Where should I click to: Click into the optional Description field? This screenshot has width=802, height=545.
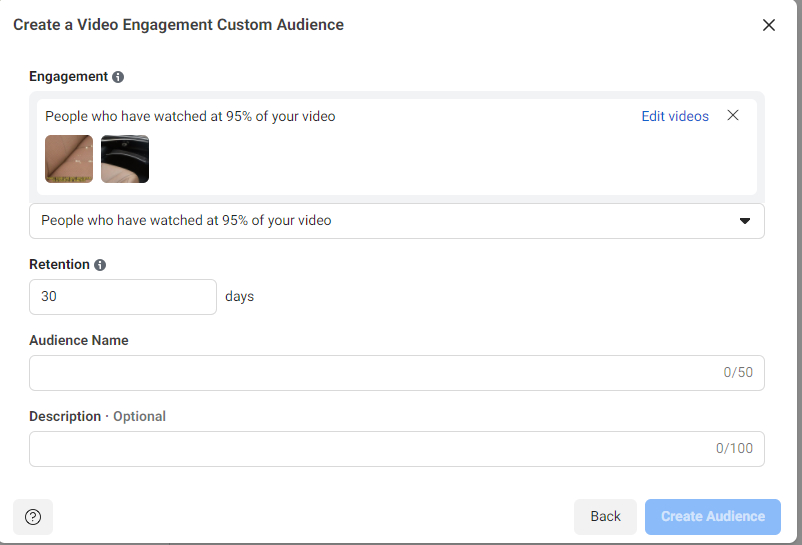pyautogui.click(x=370, y=449)
